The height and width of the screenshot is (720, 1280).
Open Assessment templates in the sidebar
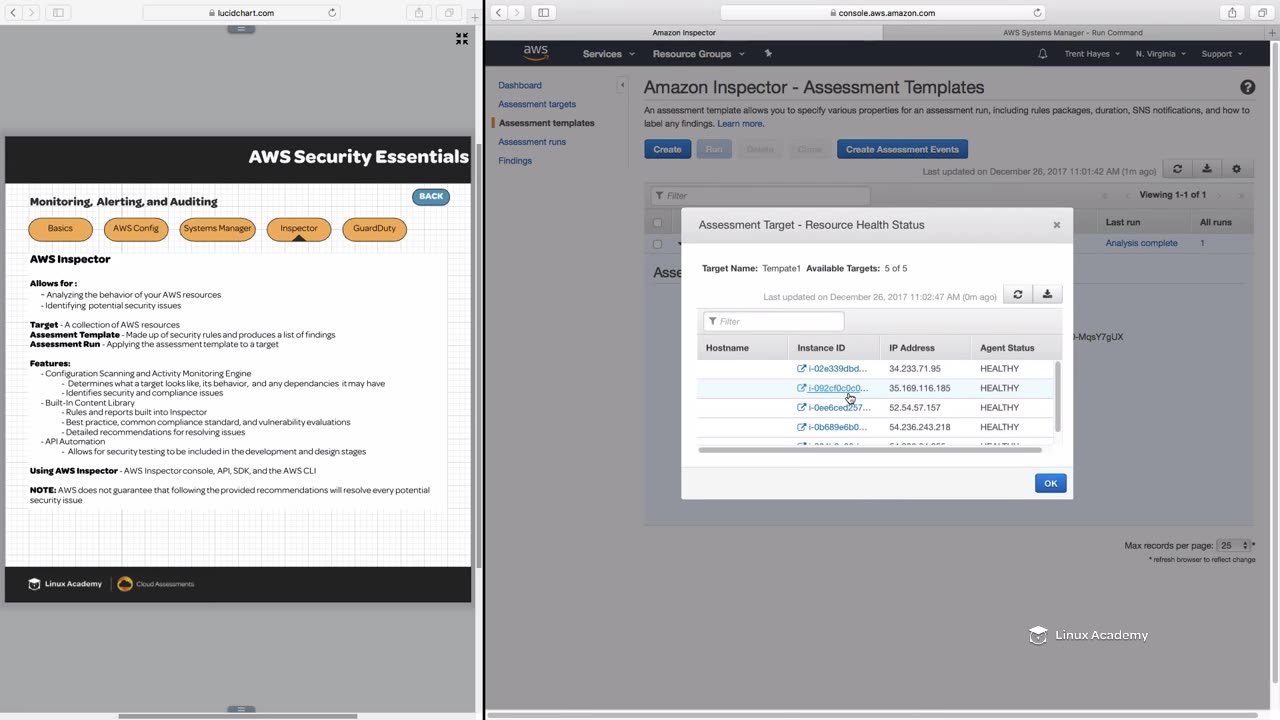click(546, 123)
